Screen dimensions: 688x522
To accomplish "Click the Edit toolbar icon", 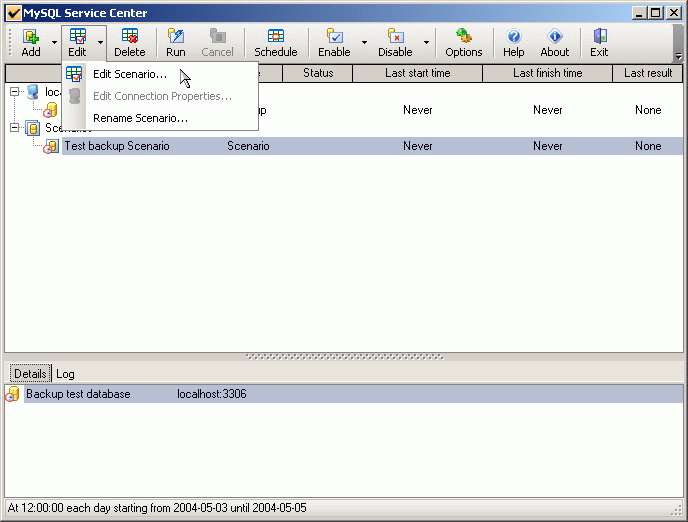I will pyautogui.click(x=77, y=43).
